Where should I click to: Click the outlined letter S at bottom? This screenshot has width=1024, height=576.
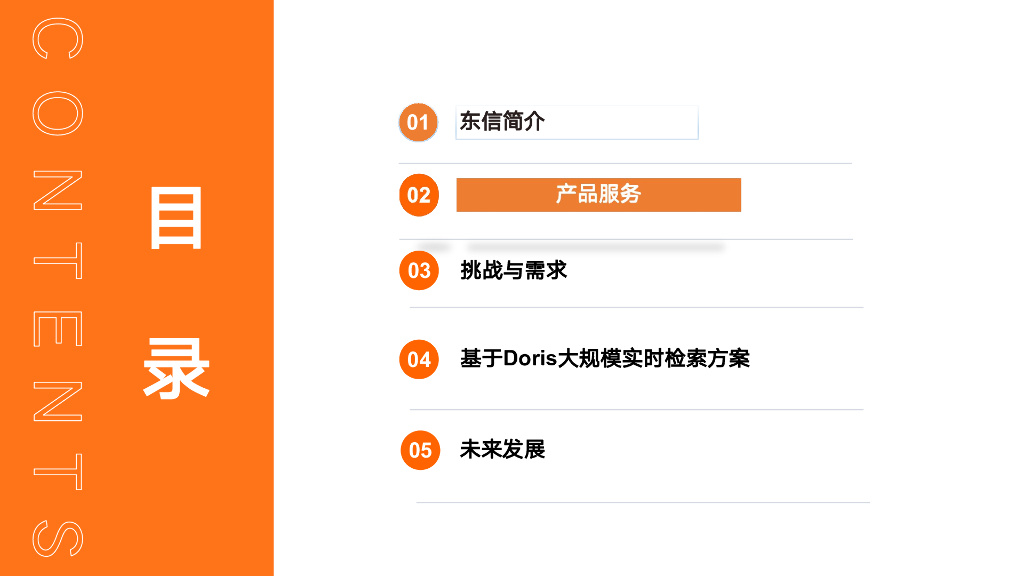pyautogui.click(x=58, y=537)
